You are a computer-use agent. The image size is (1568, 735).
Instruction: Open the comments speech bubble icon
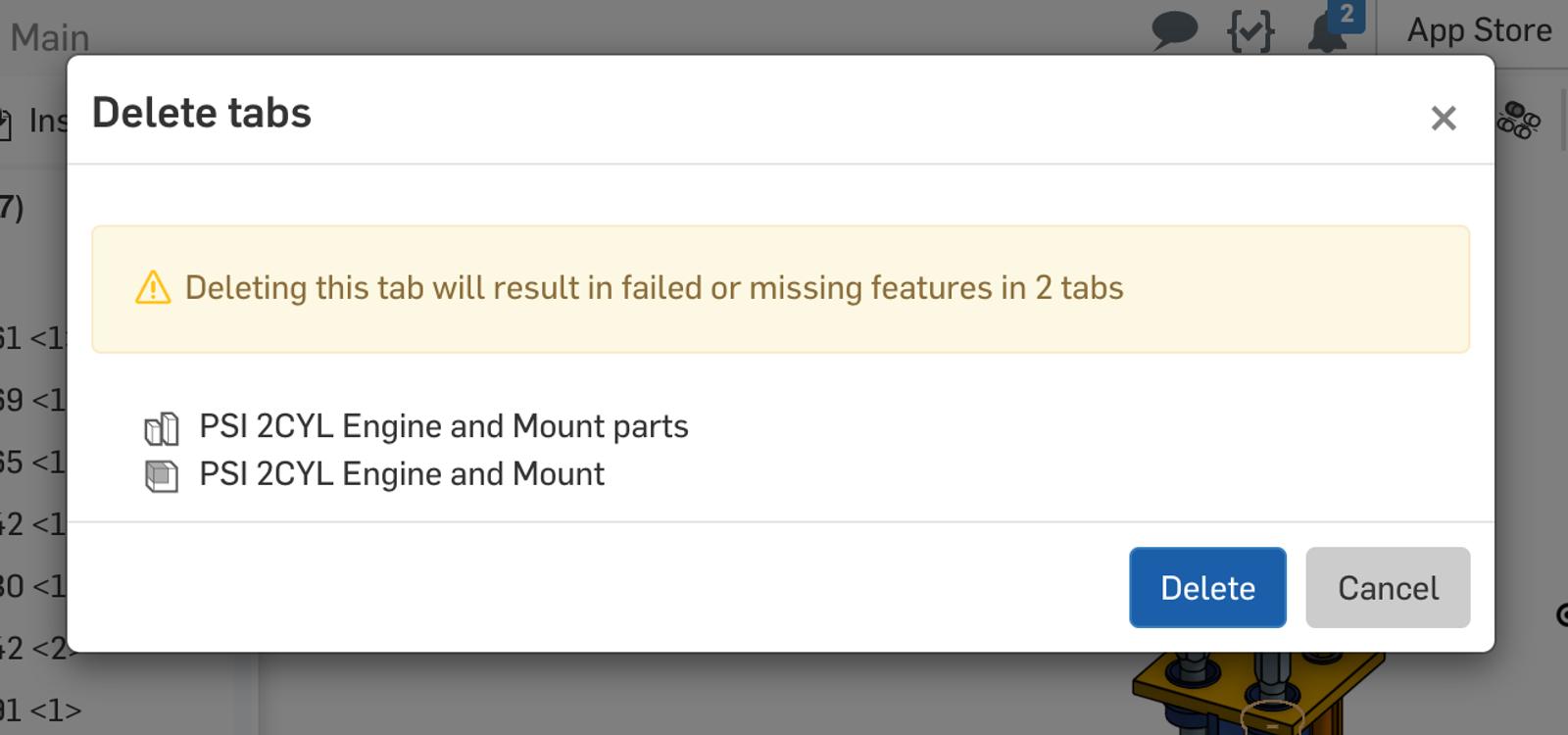1174,29
